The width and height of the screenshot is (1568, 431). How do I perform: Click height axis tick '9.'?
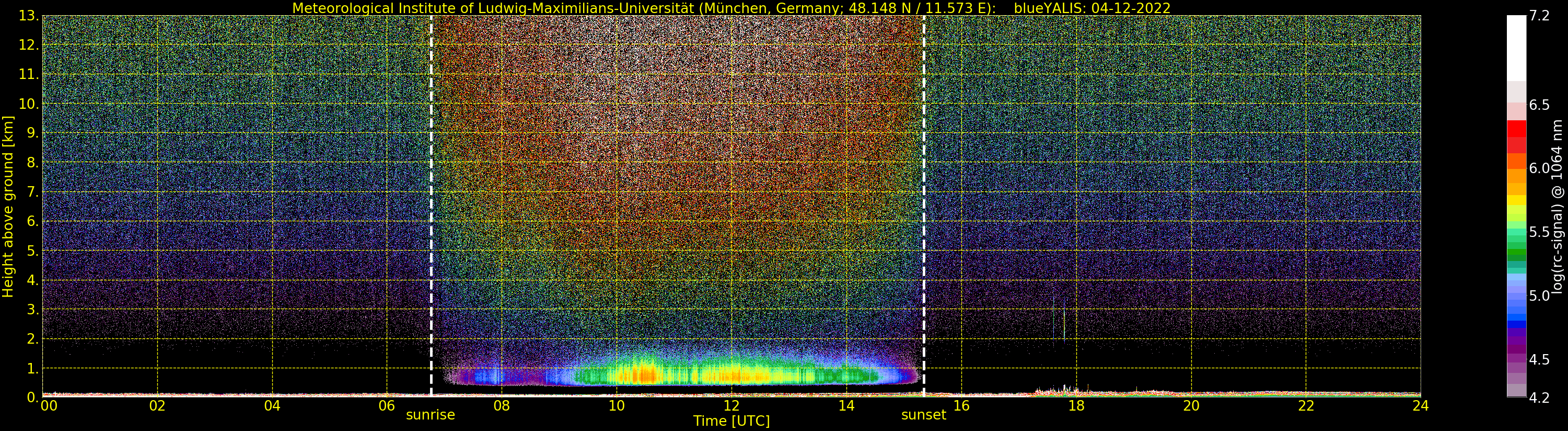coord(33,133)
